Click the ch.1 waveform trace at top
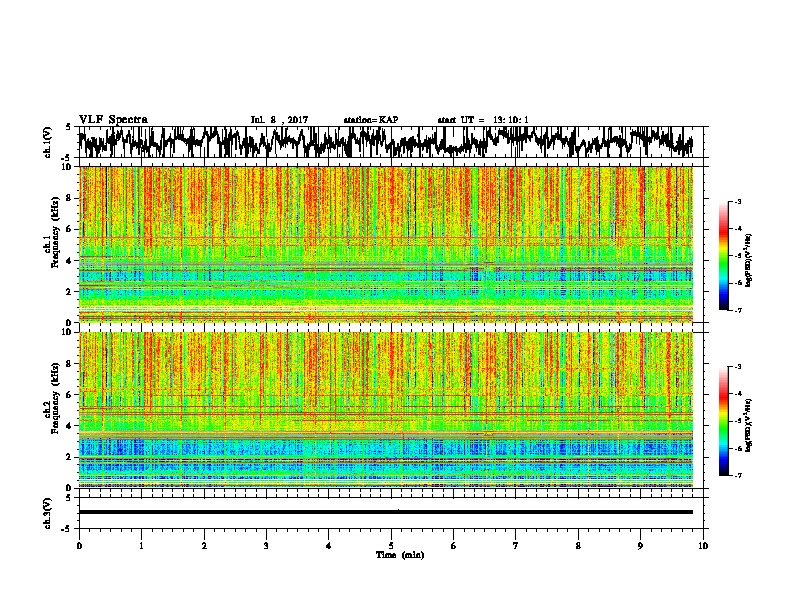Viewport: 792px width, 612px height. [x=386, y=142]
